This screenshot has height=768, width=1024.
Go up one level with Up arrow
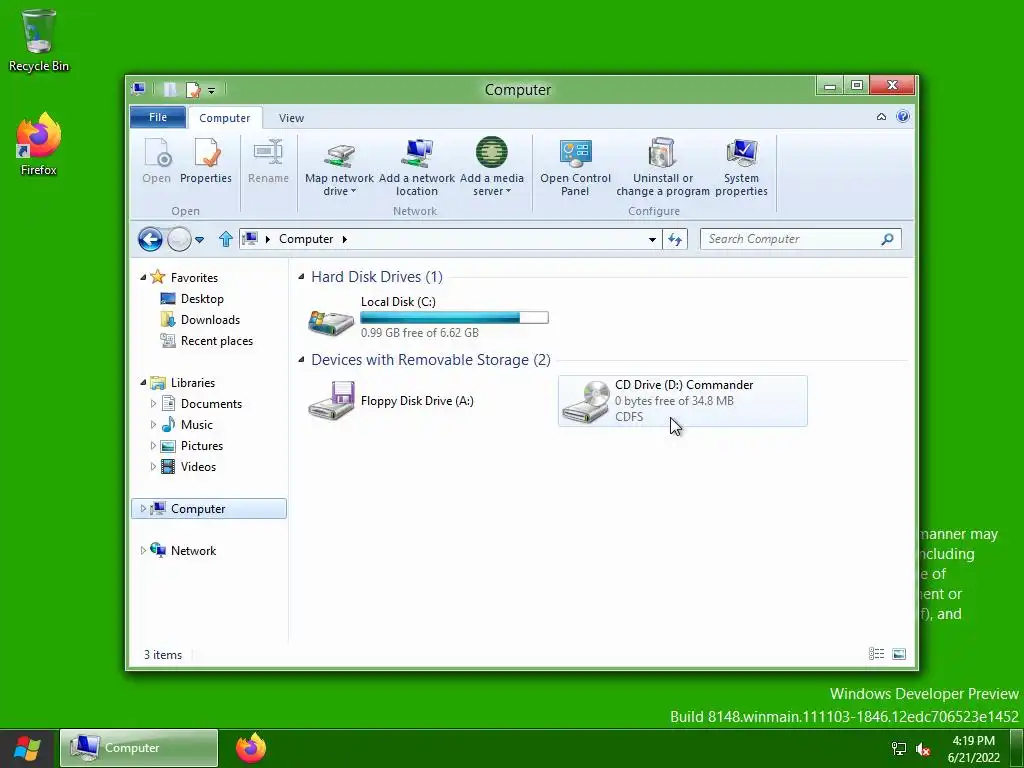tap(225, 239)
